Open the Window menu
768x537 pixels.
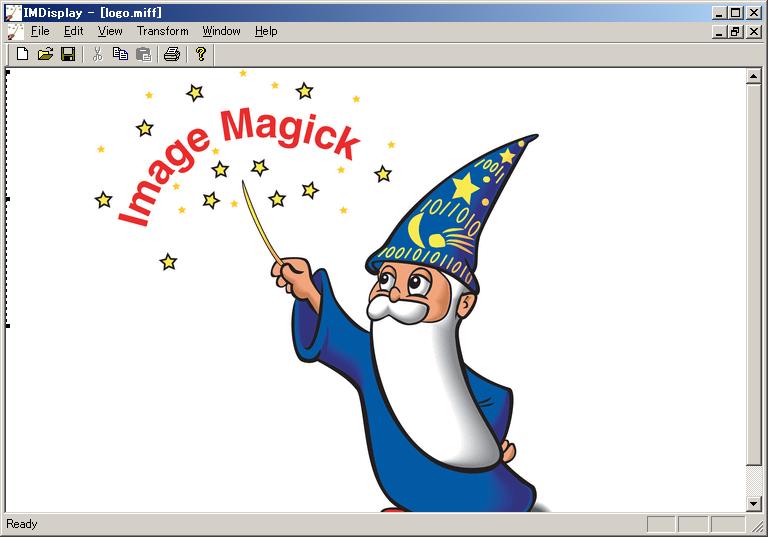[x=221, y=31]
